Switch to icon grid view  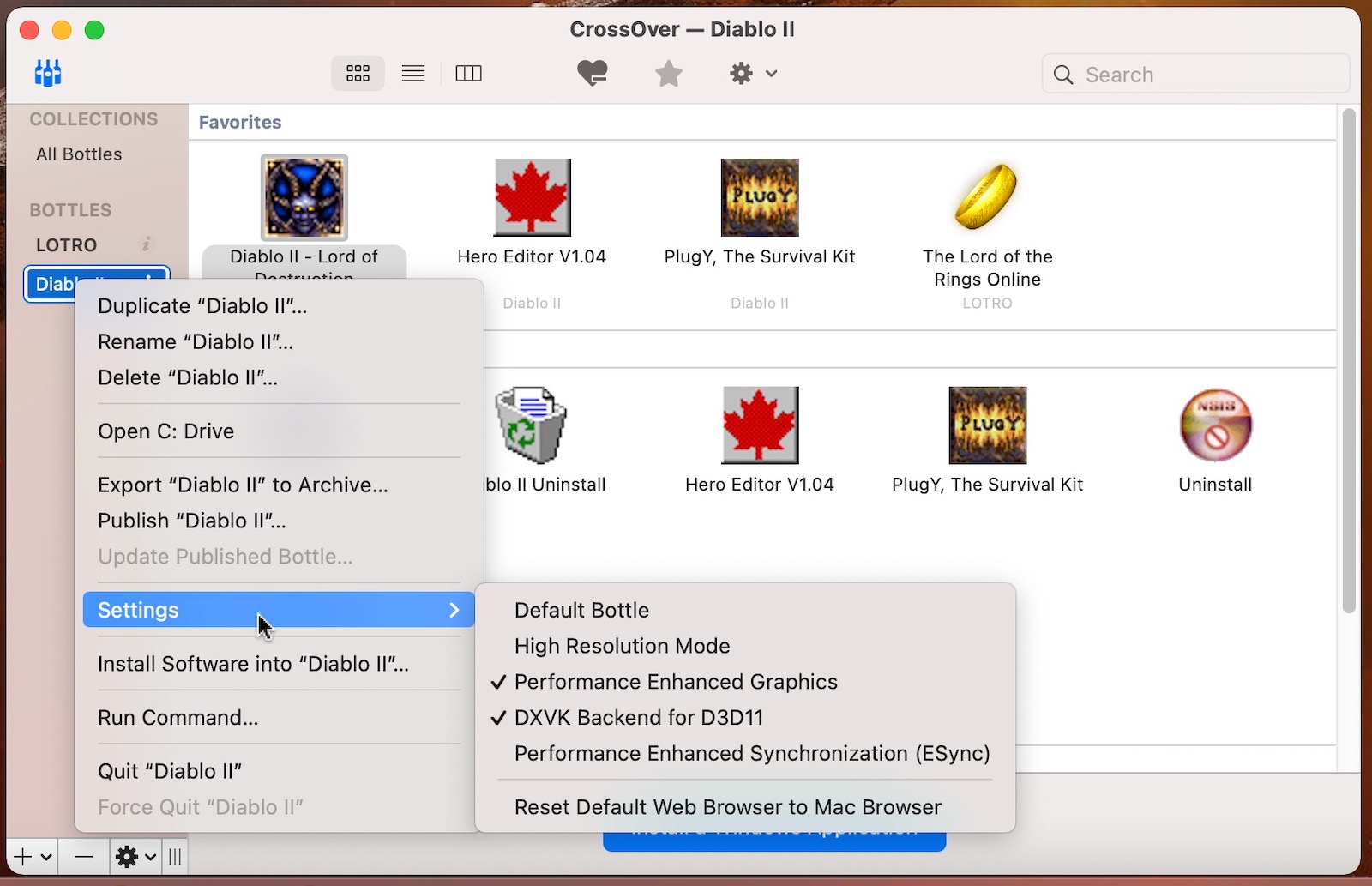point(358,74)
